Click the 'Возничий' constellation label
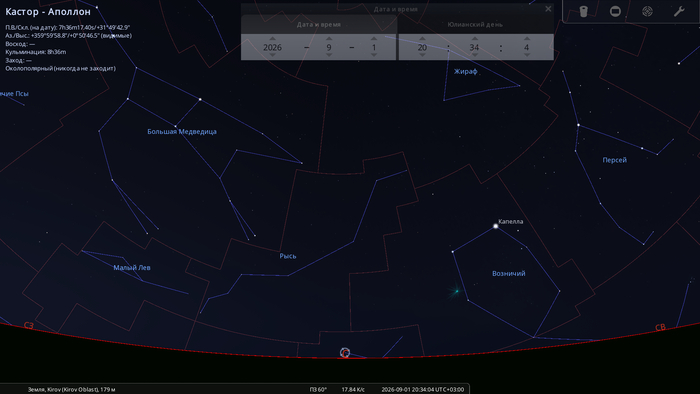 tap(508, 274)
